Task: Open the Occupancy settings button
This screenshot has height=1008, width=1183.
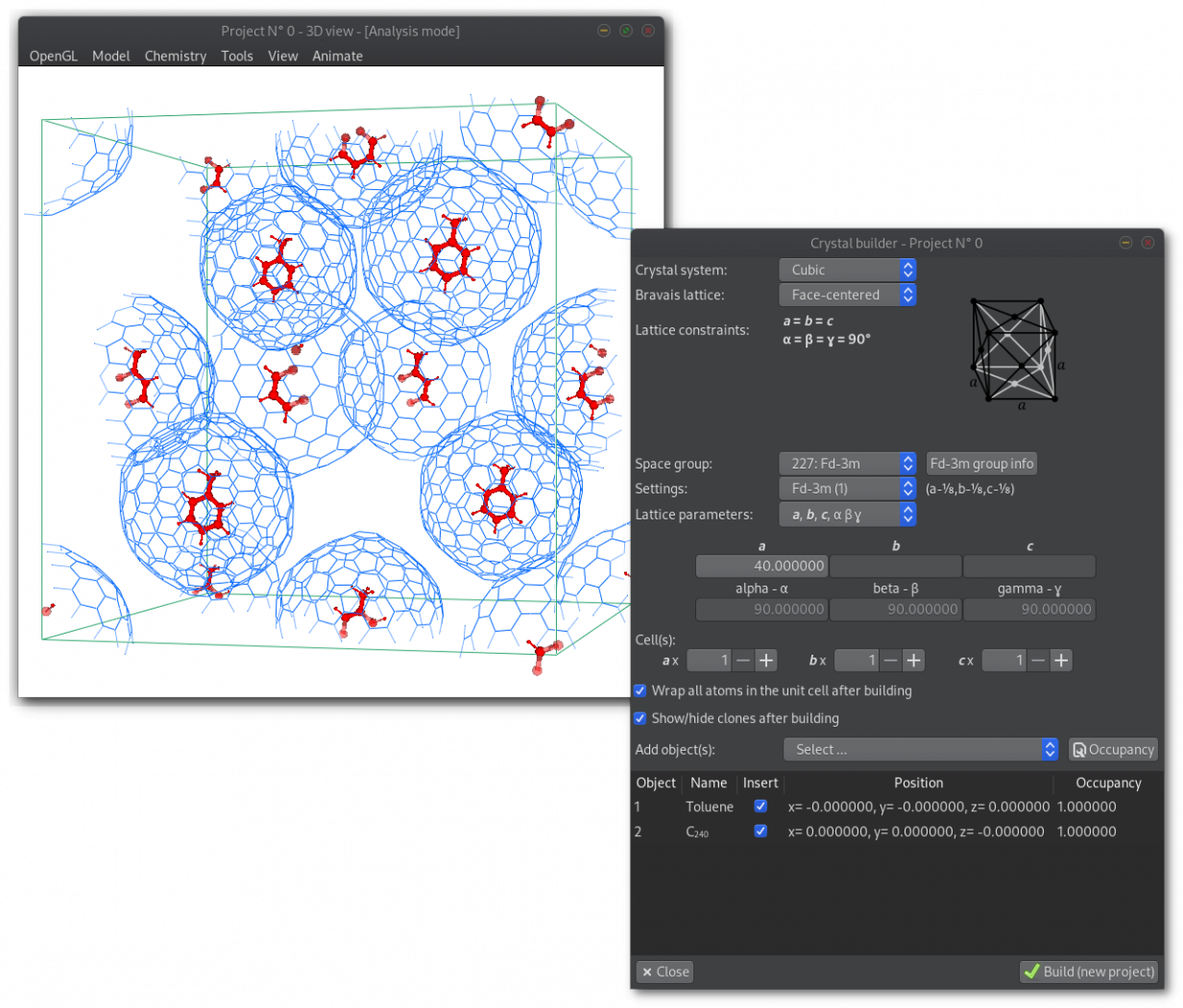Action: (x=1113, y=750)
